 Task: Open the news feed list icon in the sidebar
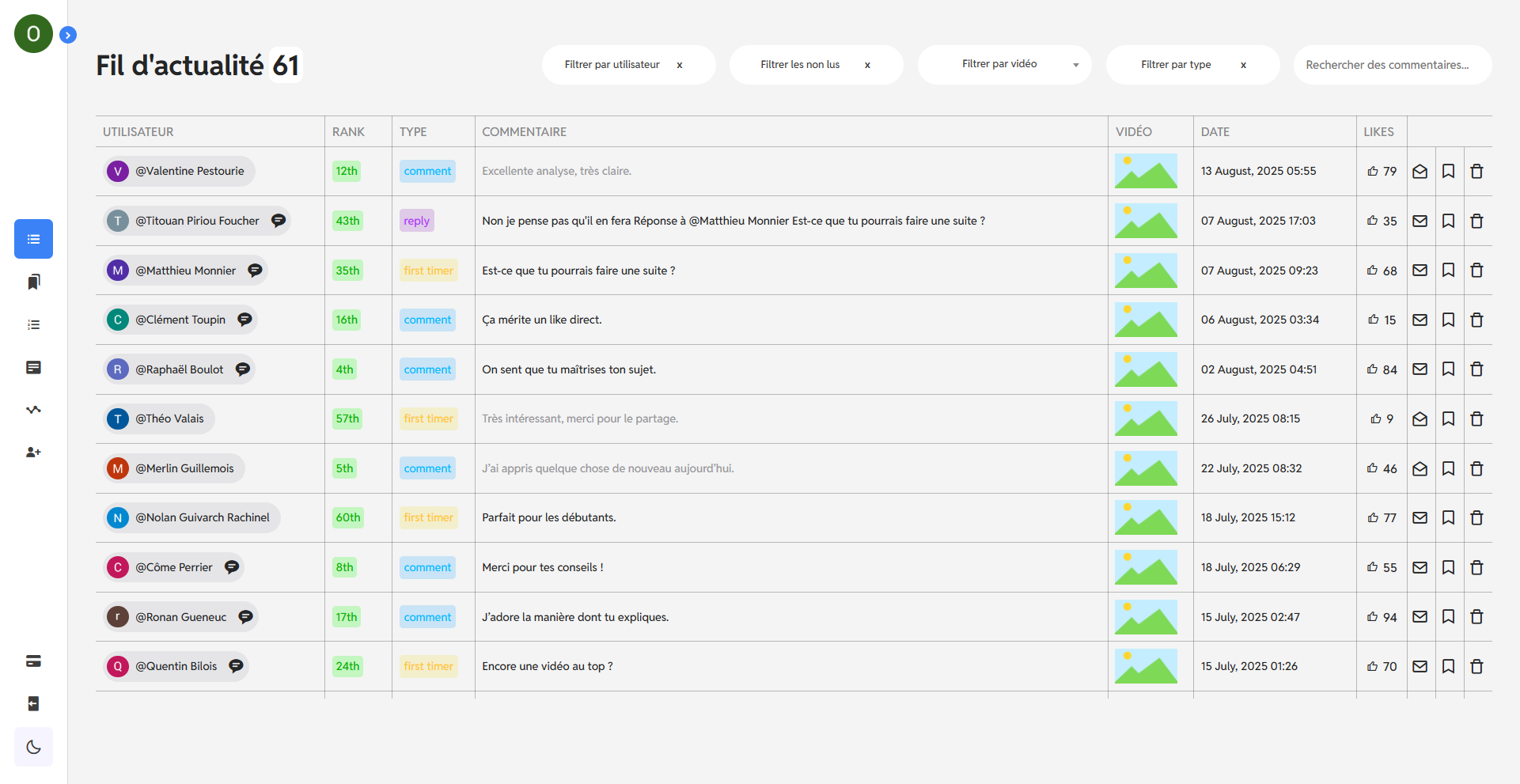[33, 239]
